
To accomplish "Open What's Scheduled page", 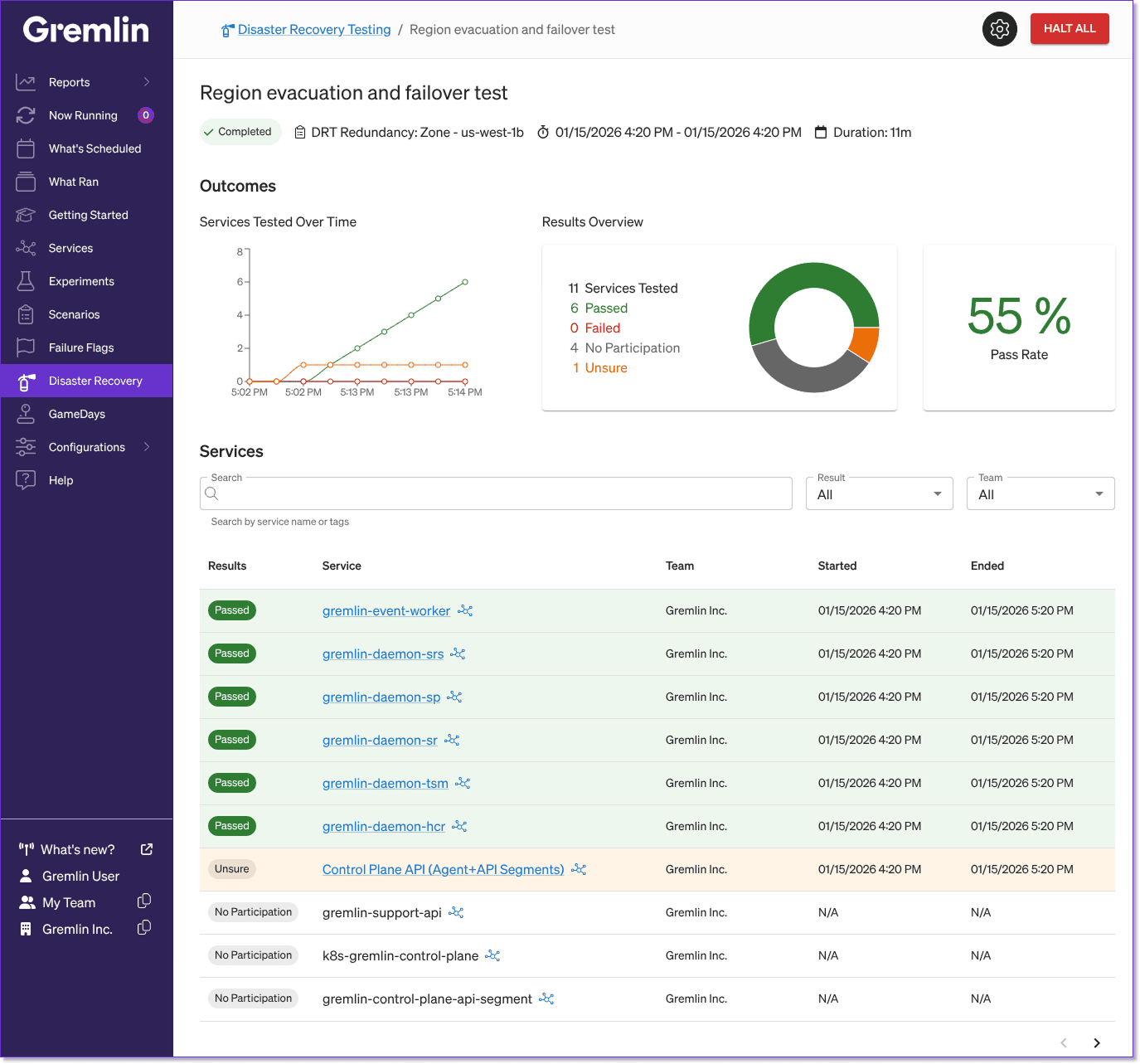I will (x=95, y=148).
